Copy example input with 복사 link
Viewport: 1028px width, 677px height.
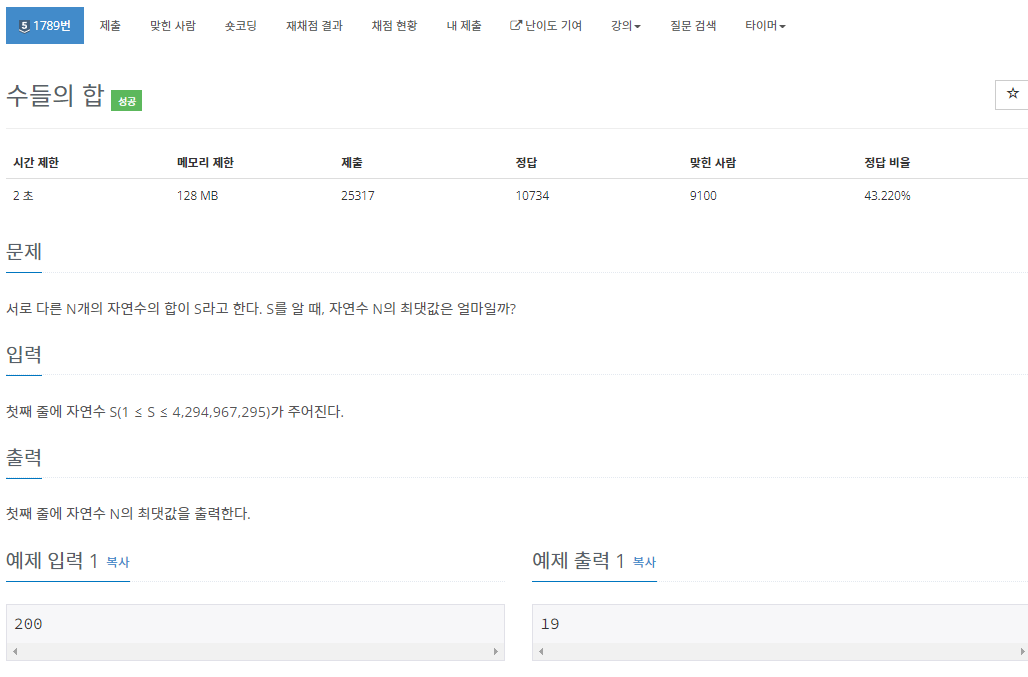pos(118,562)
